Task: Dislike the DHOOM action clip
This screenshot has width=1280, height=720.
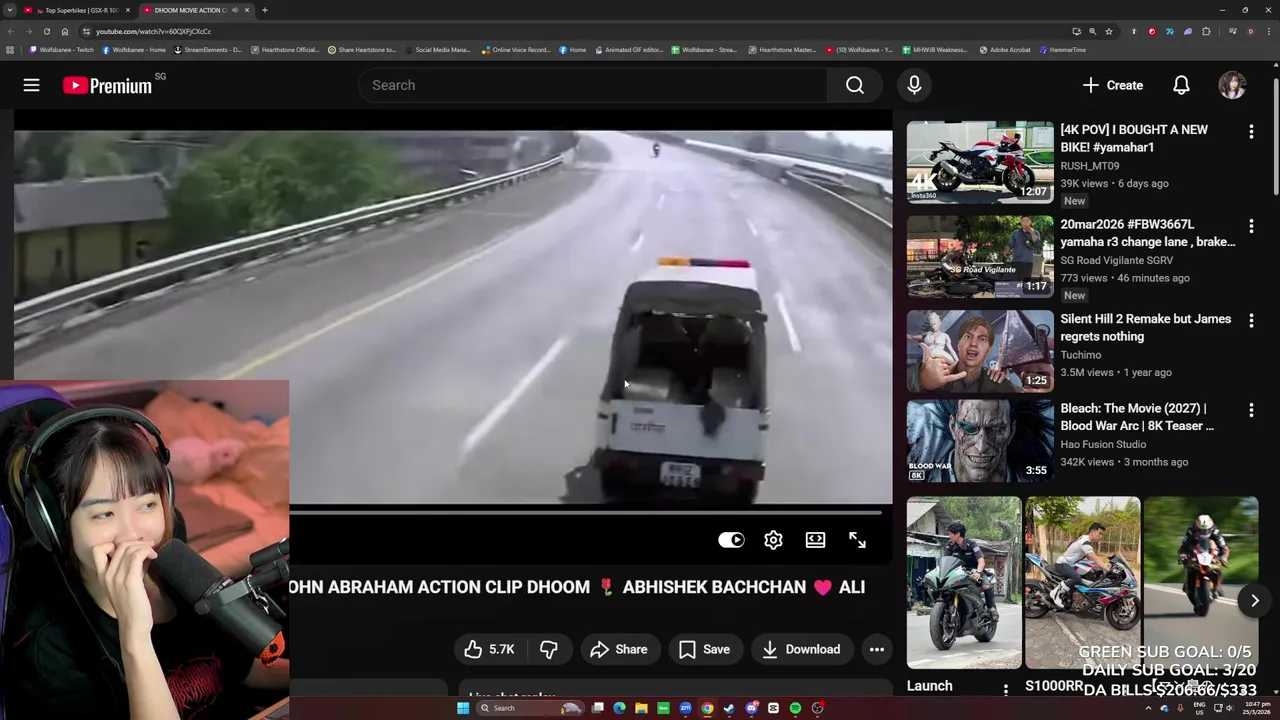Action: [548, 649]
